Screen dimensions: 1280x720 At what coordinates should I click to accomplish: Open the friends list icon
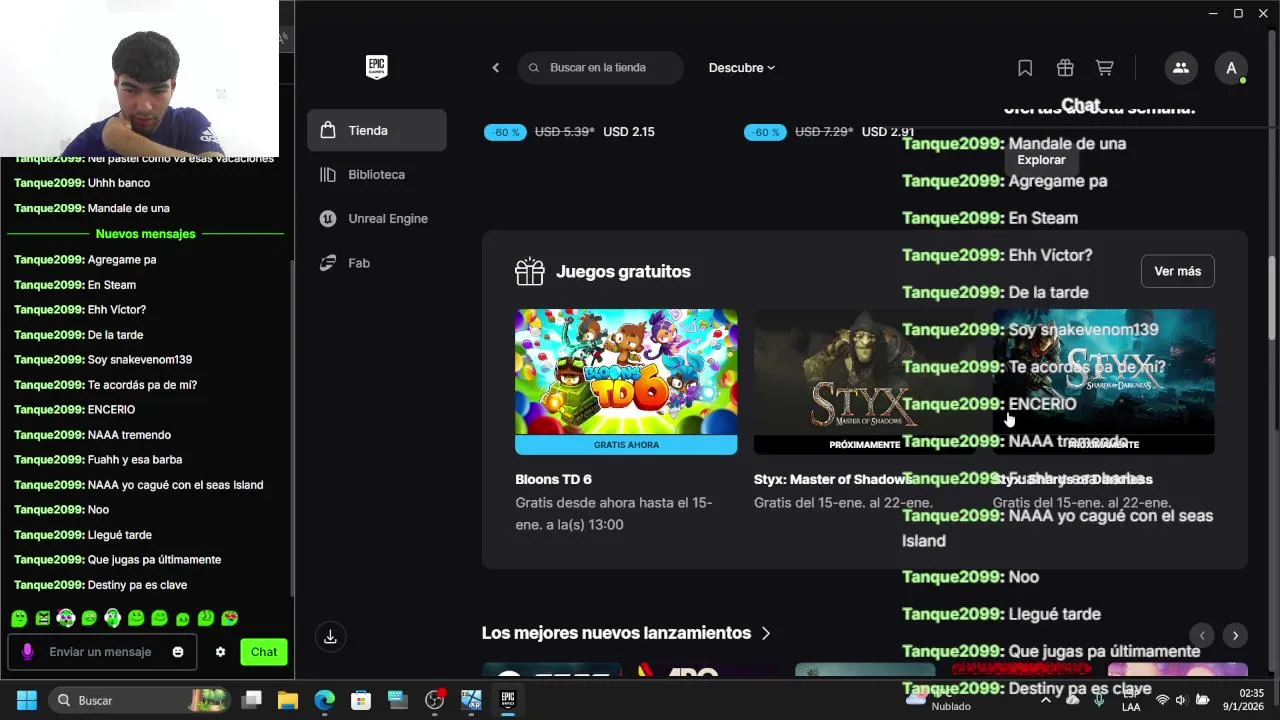(1181, 68)
